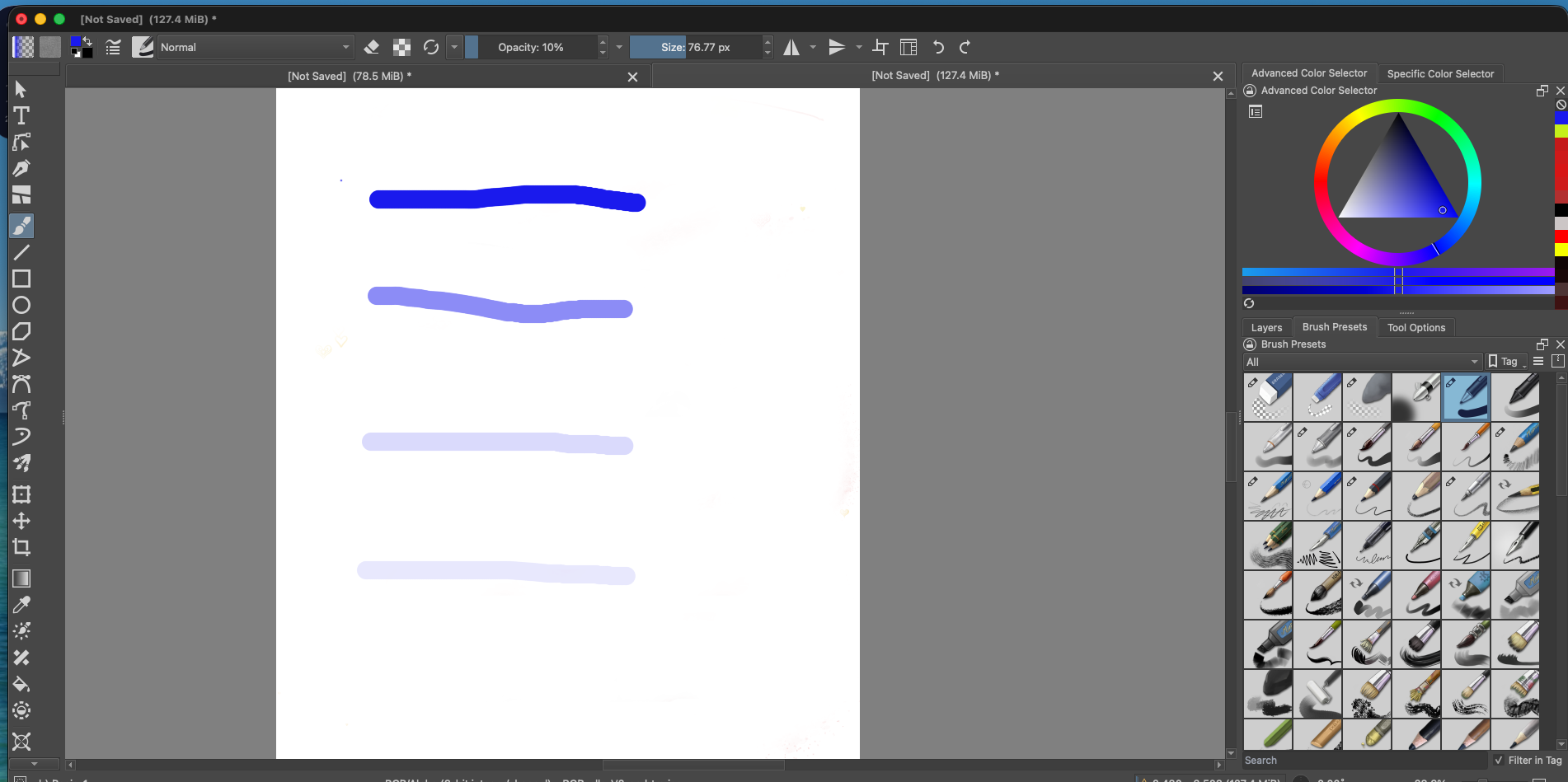Toggle horizontal mirror tool
Viewport: 1568px width, 782px height.
(x=791, y=47)
